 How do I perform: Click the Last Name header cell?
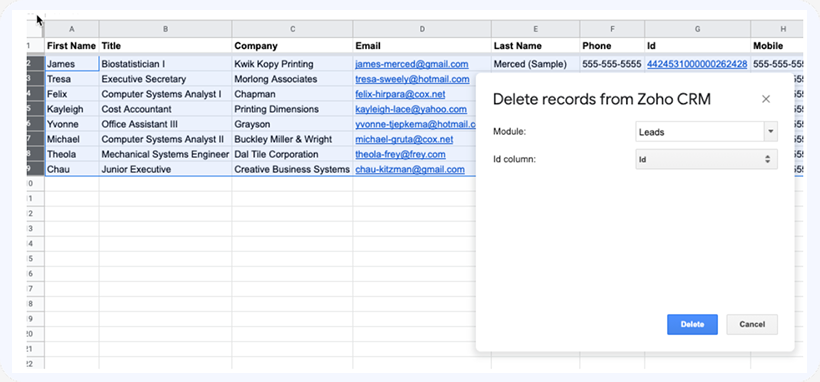coord(536,46)
